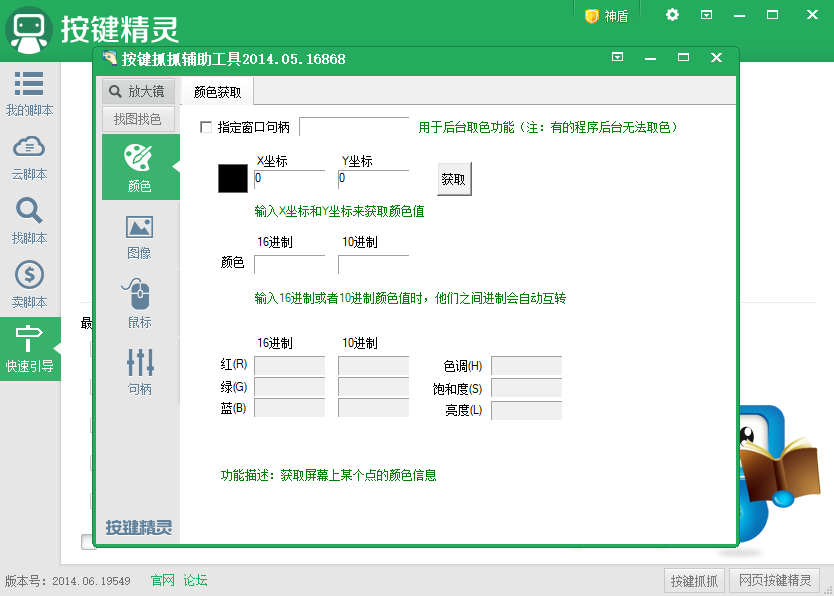Click the window handle input field

(x=354, y=127)
